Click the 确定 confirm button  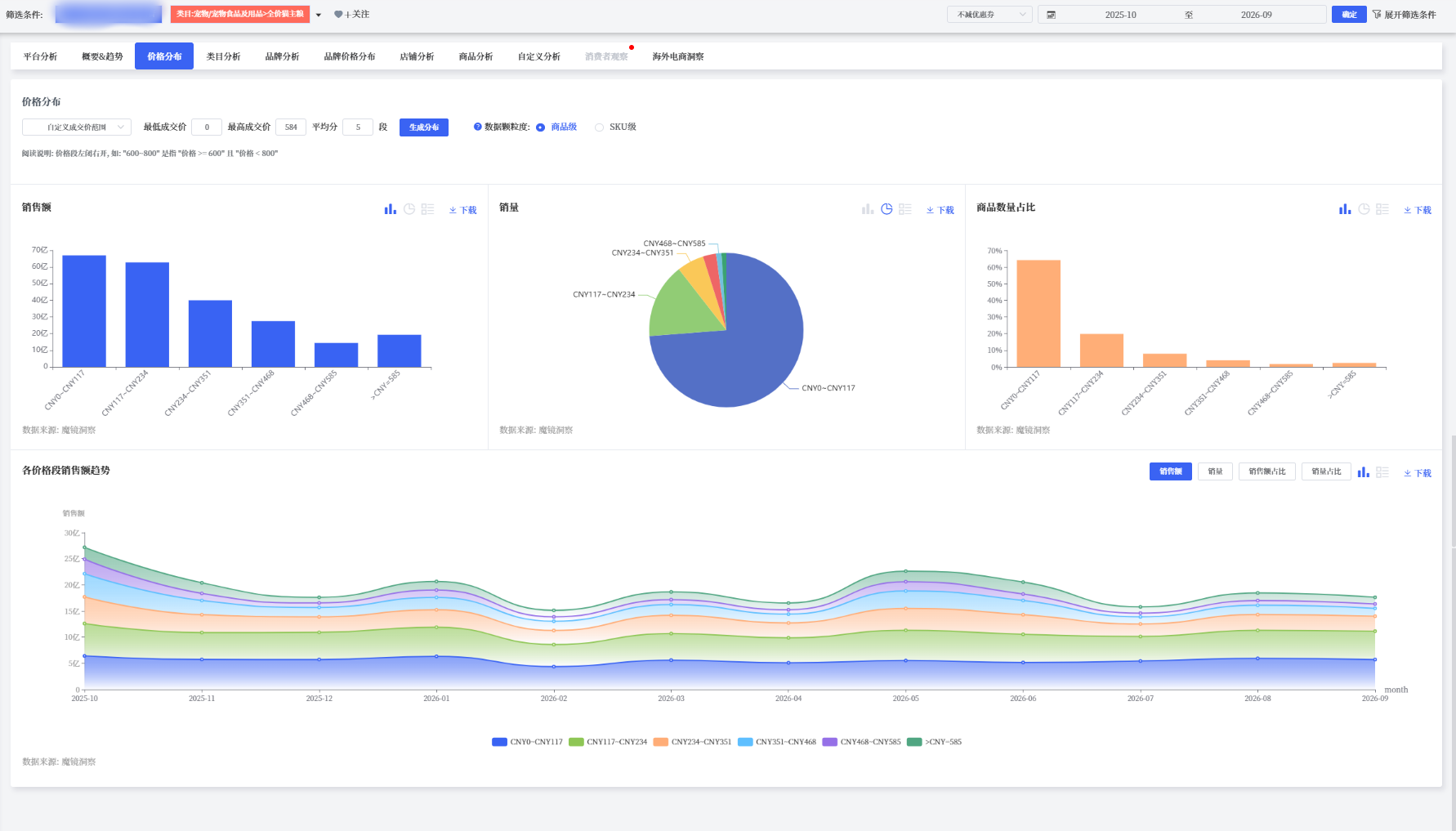pos(1349,15)
